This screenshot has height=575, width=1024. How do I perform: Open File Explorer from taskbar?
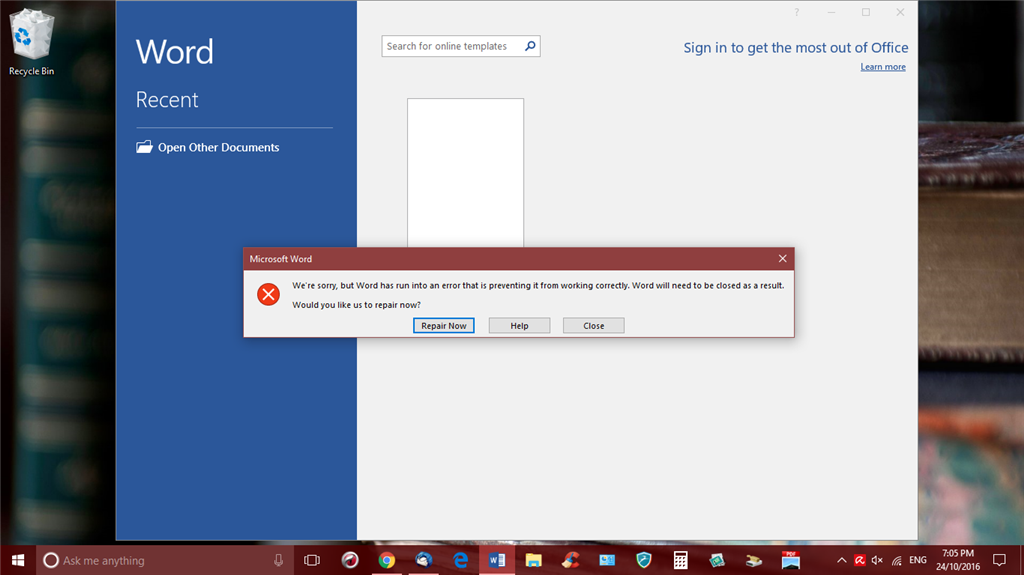[534, 560]
